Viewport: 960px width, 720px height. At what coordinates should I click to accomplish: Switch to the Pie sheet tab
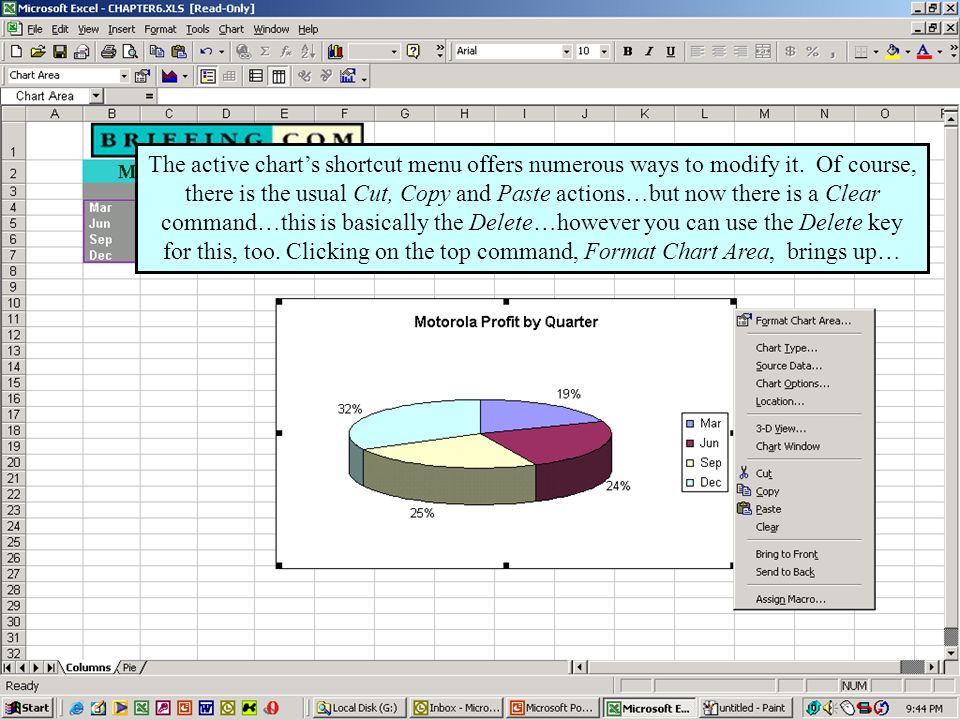pos(129,667)
